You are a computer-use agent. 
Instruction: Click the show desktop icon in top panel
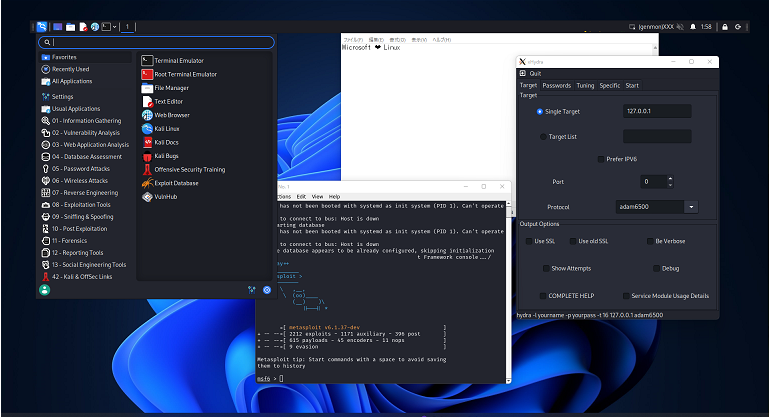pos(58,27)
